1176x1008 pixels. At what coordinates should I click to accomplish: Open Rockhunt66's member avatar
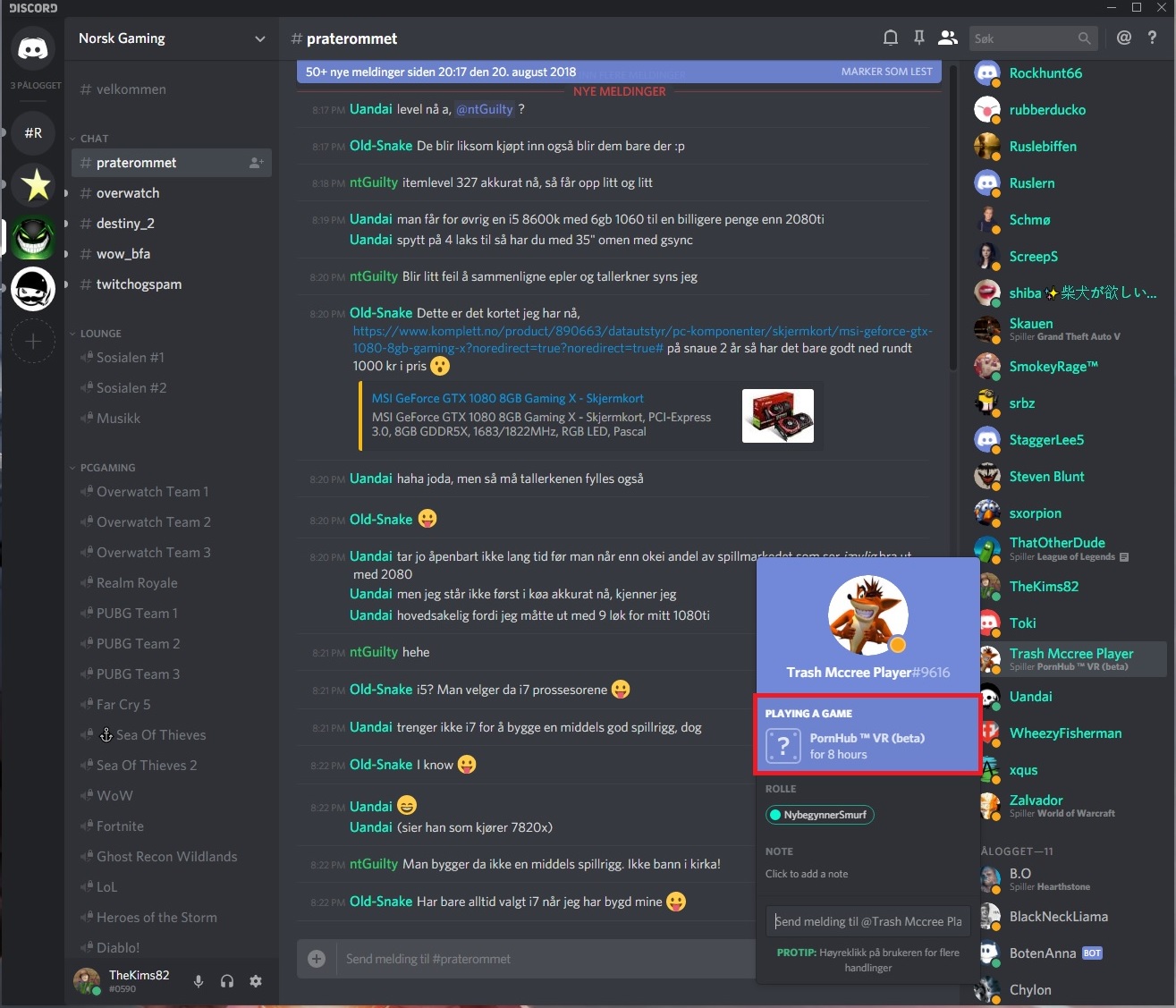[x=987, y=73]
